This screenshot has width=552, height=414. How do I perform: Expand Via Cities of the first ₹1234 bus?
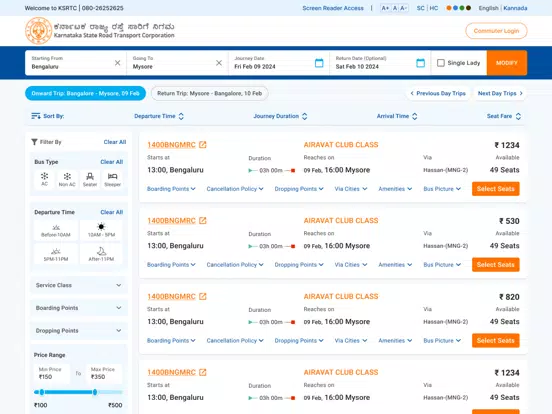pos(351,189)
